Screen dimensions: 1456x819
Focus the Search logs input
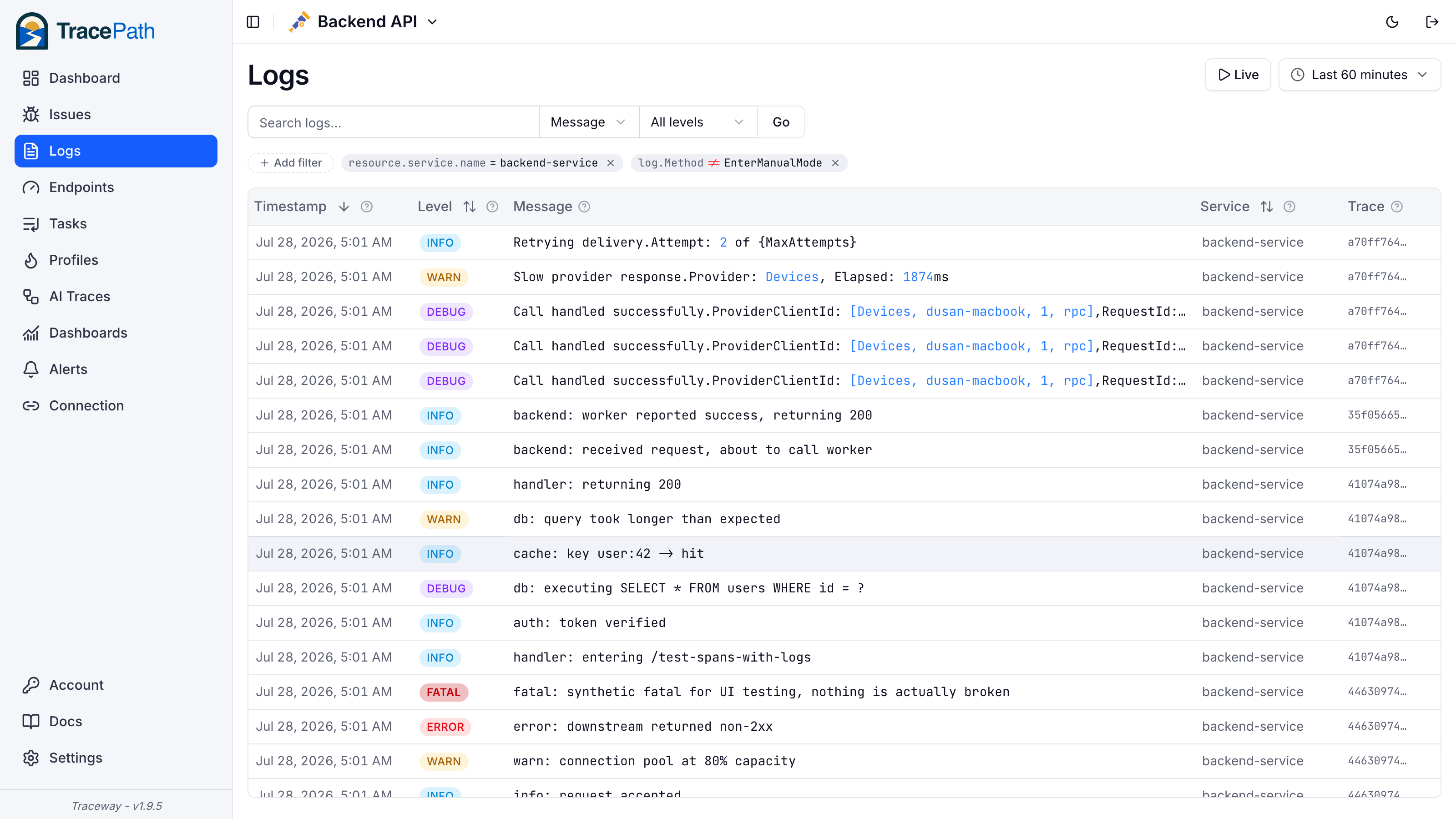click(394, 122)
